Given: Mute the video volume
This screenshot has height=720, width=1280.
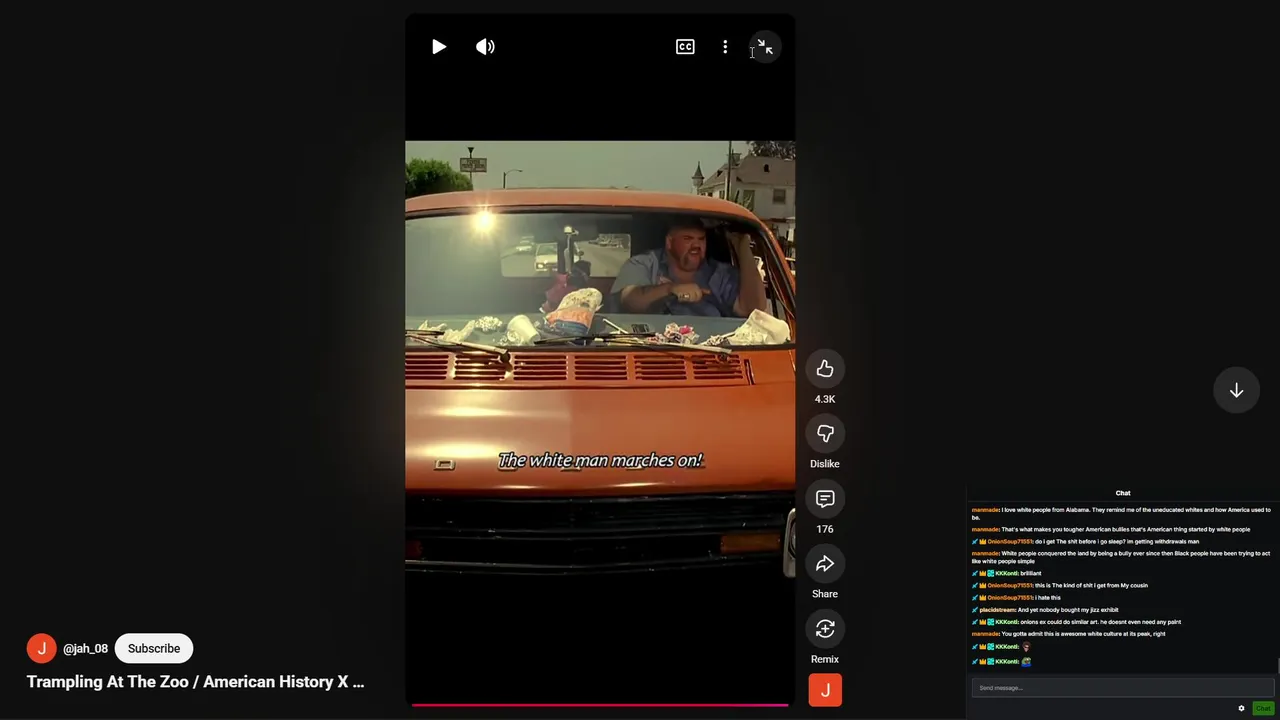Looking at the screenshot, I should pyautogui.click(x=485, y=47).
